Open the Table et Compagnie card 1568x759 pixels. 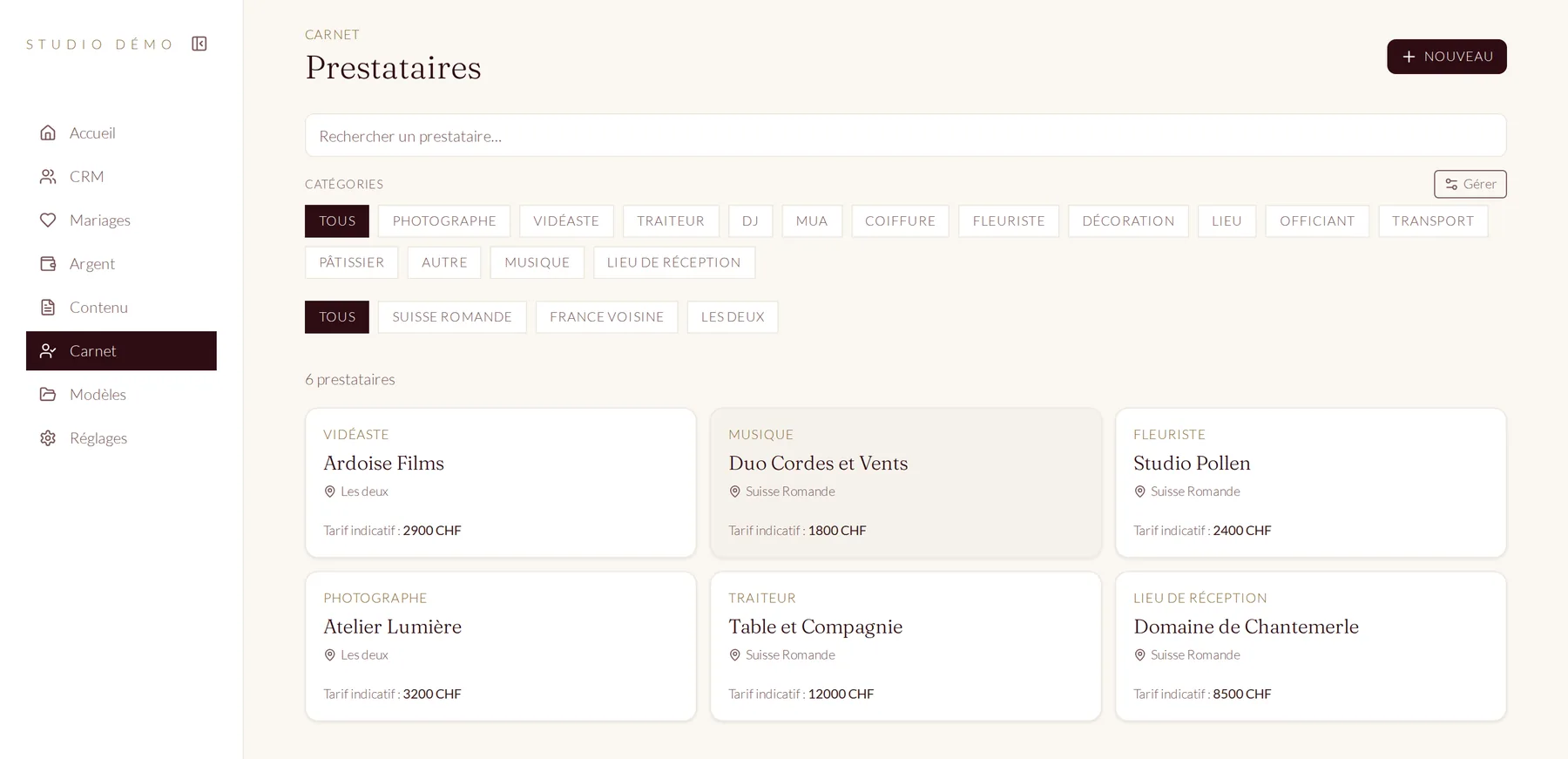(906, 646)
